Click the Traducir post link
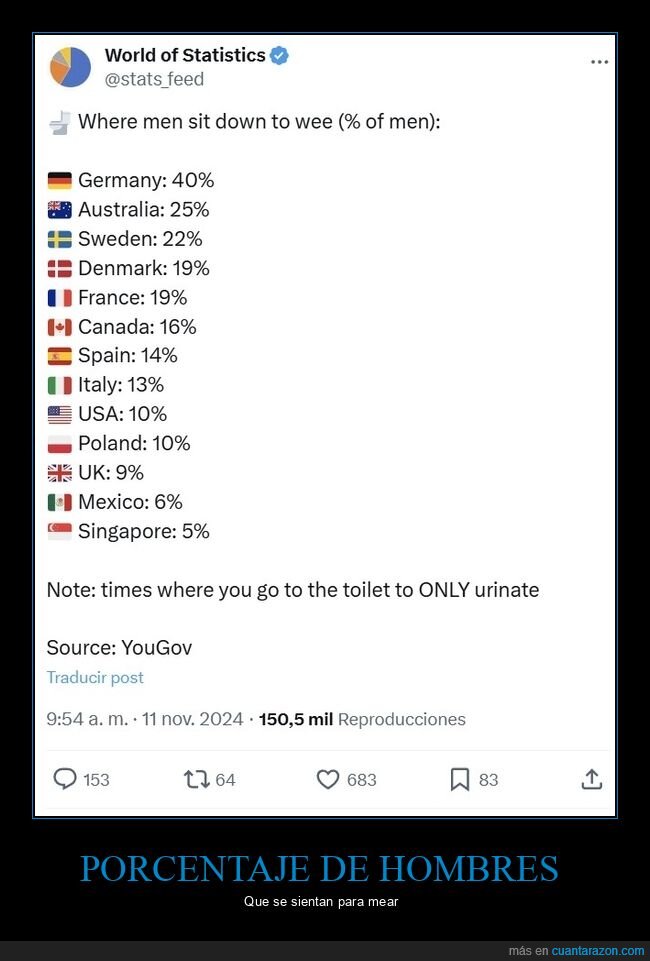Image resolution: width=650 pixels, height=961 pixels. click(x=95, y=677)
